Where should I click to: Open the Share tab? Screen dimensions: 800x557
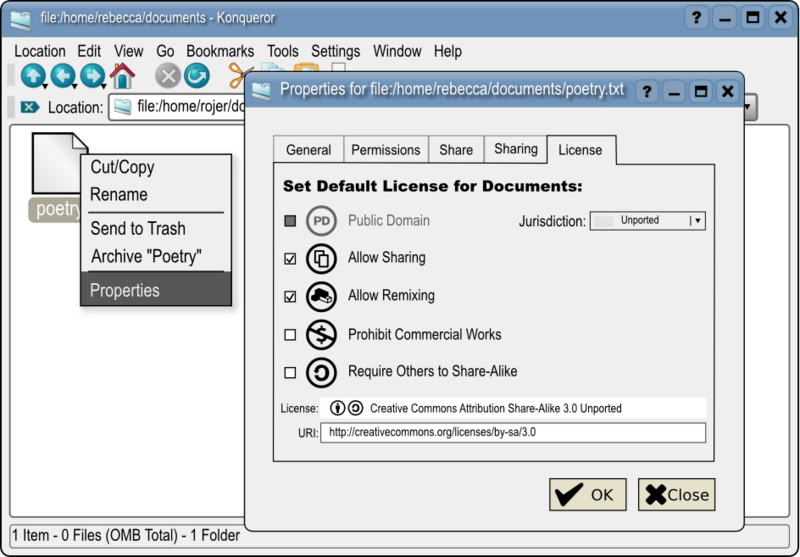pos(456,150)
